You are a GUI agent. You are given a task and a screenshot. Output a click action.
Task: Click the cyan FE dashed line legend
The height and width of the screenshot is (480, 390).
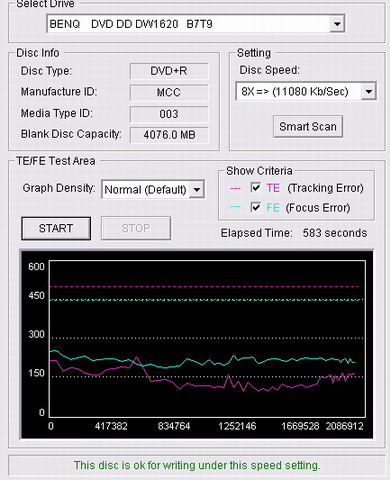[x=235, y=207]
